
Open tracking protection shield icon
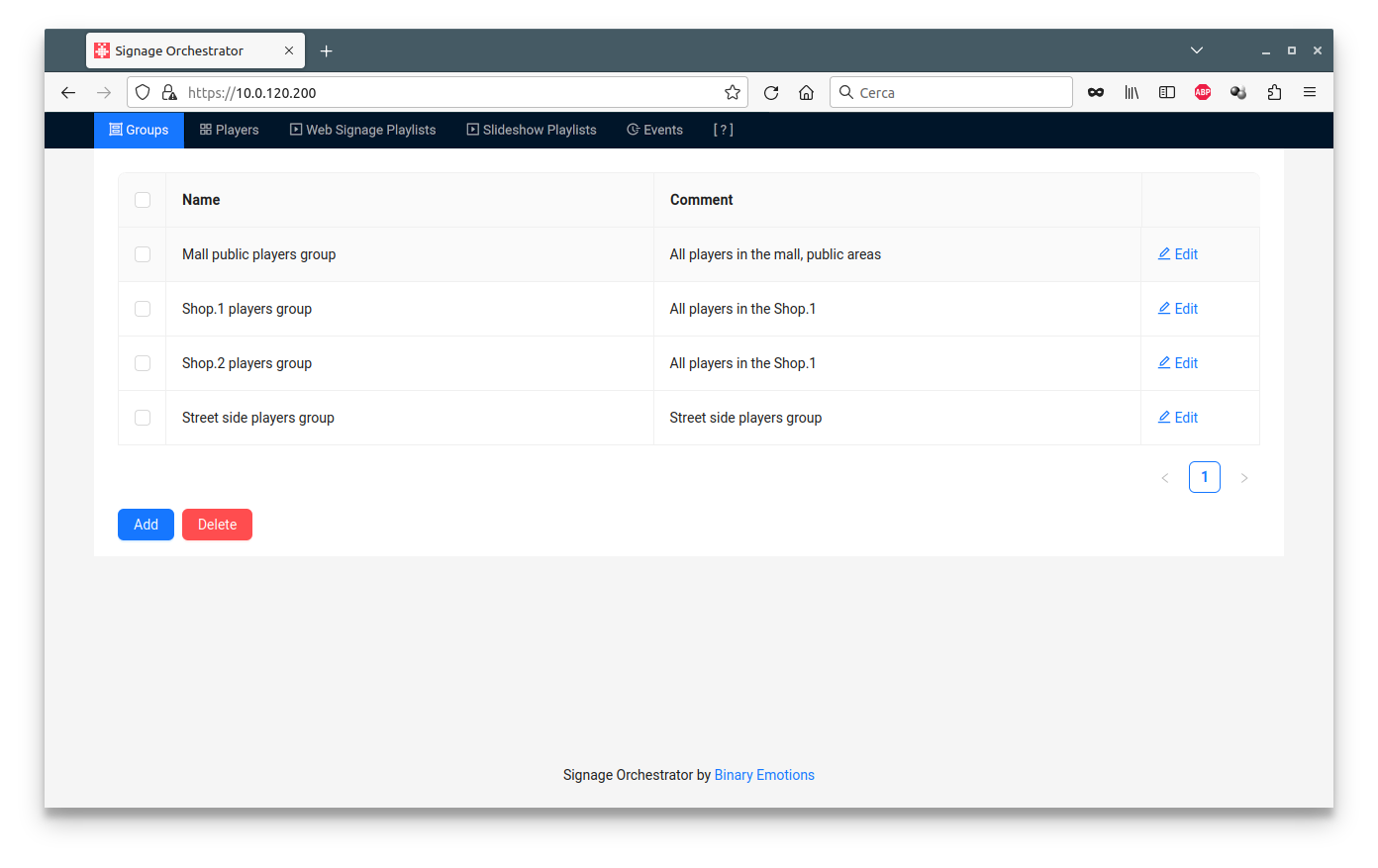143,92
